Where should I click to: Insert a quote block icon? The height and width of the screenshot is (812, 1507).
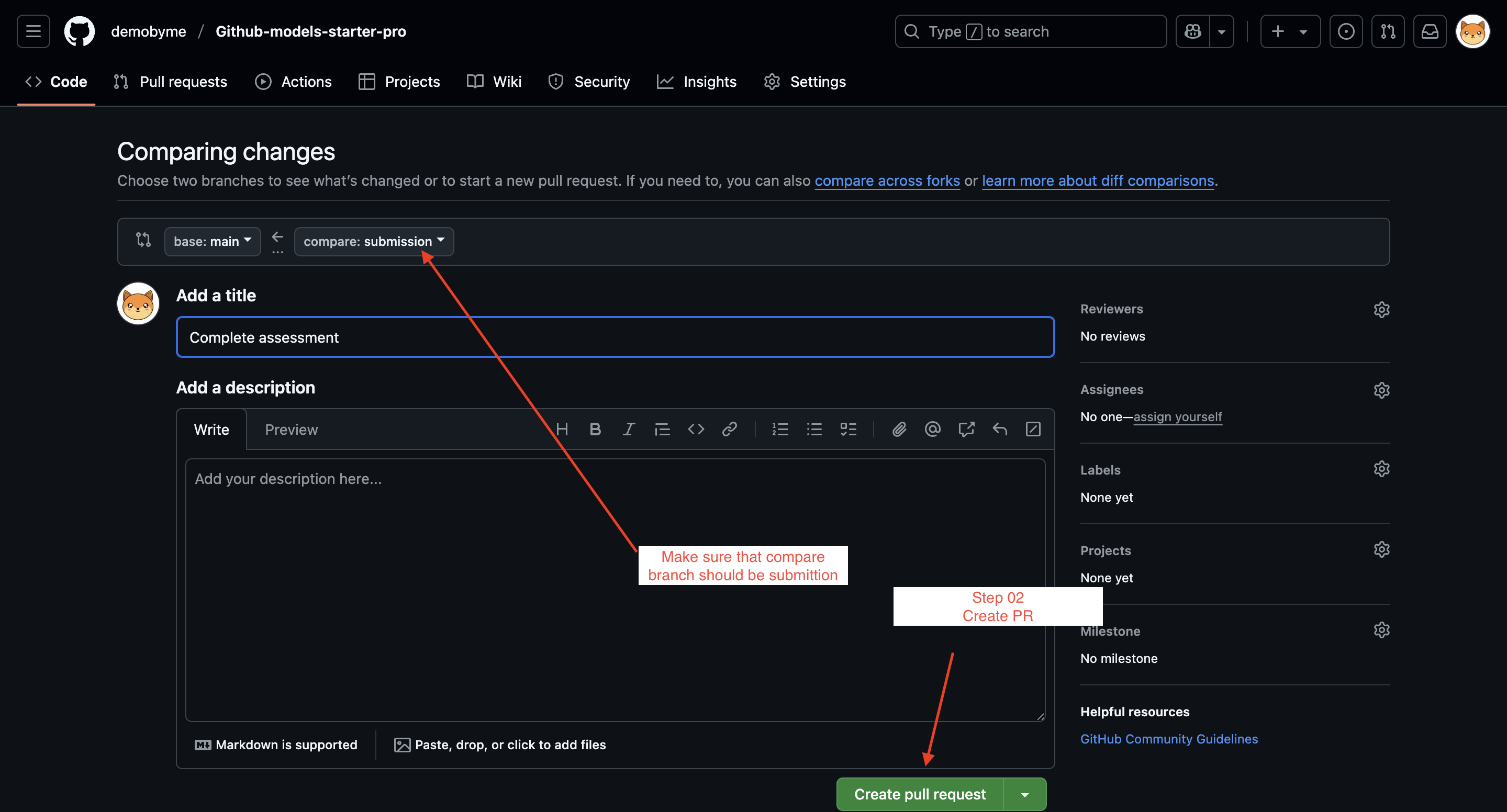click(662, 429)
